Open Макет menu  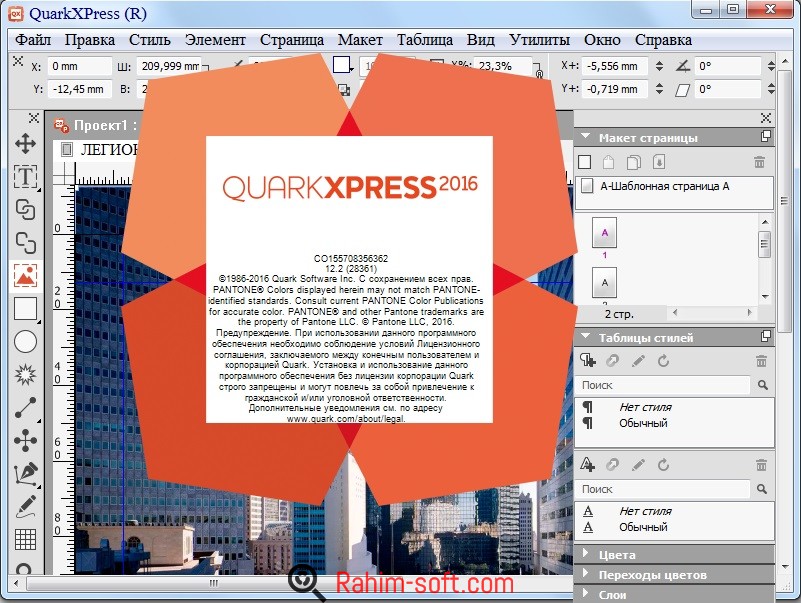click(360, 40)
